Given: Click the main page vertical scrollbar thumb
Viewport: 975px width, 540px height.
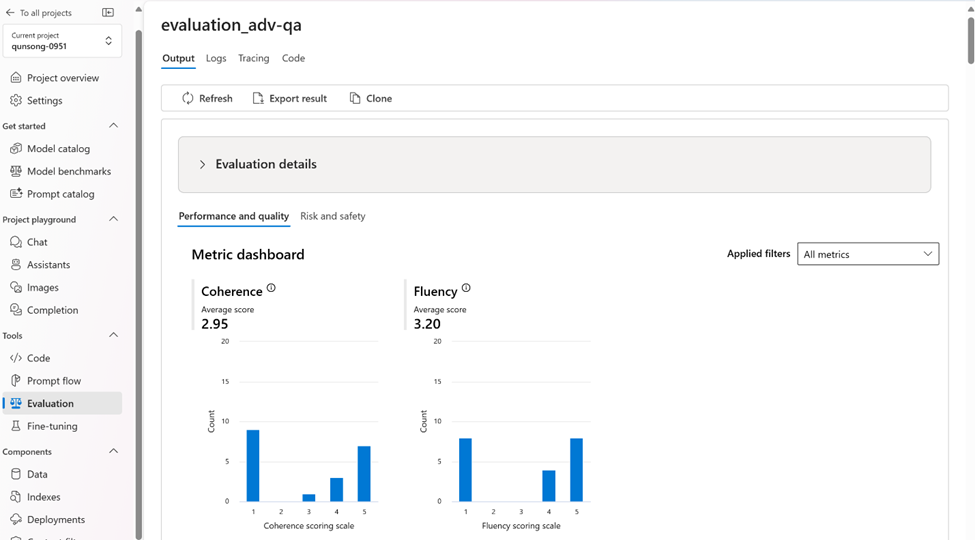Looking at the screenshot, I should tap(971, 40).
